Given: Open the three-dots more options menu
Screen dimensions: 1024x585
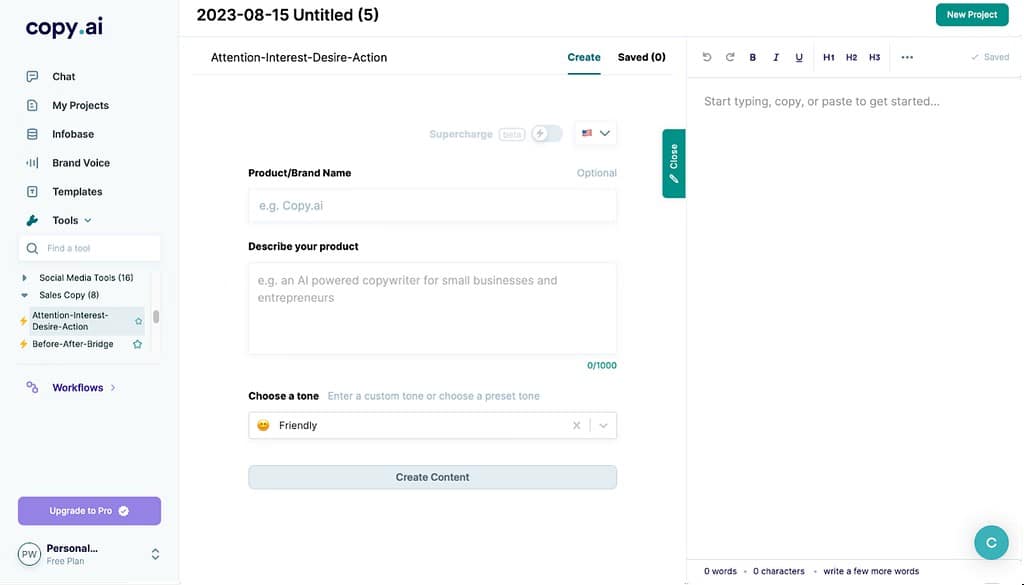Looking at the screenshot, I should point(907,57).
